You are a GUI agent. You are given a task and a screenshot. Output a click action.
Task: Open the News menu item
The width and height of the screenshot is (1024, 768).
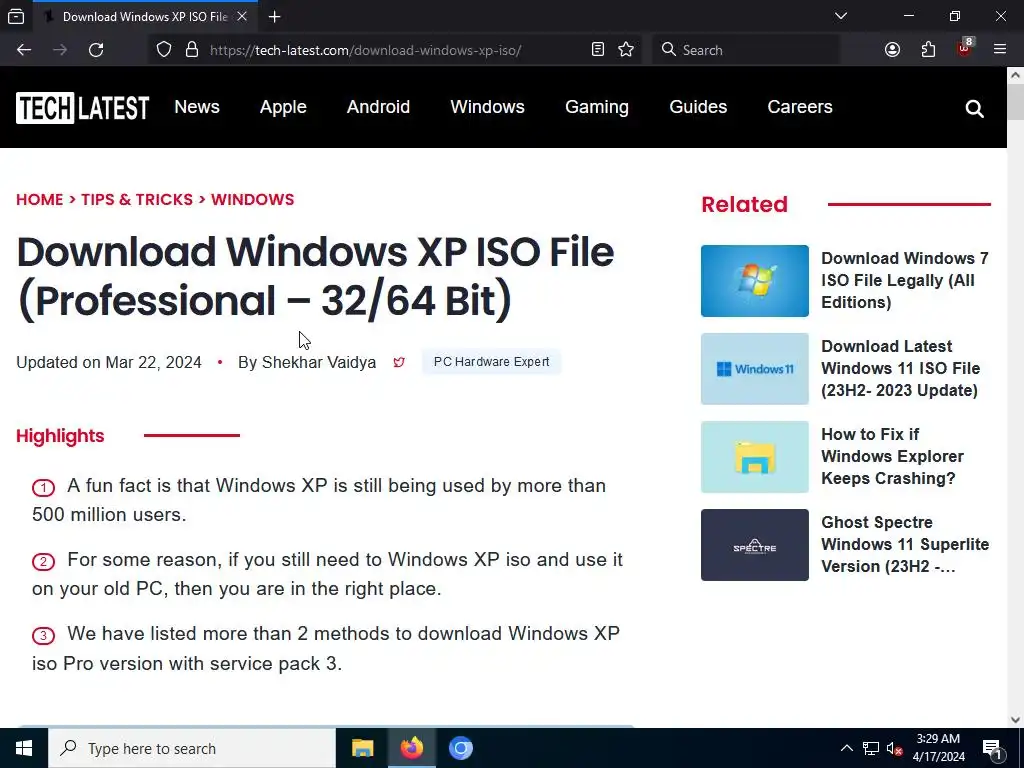point(197,107)
